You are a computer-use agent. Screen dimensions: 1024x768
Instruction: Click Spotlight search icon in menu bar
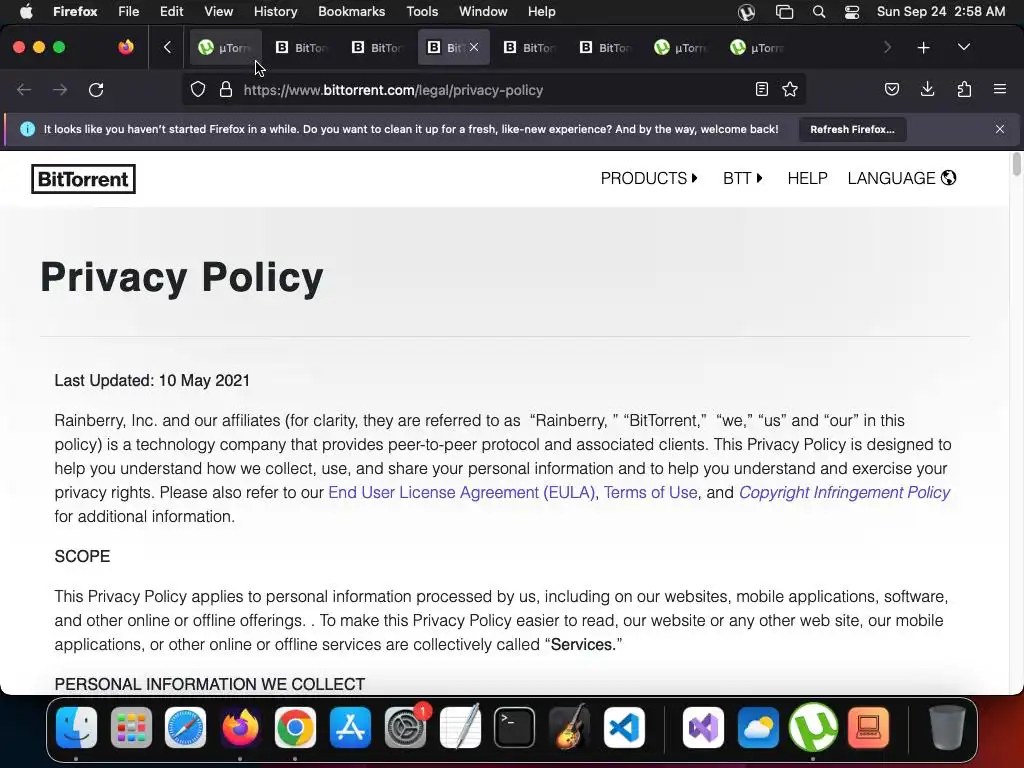coord(819,12)
